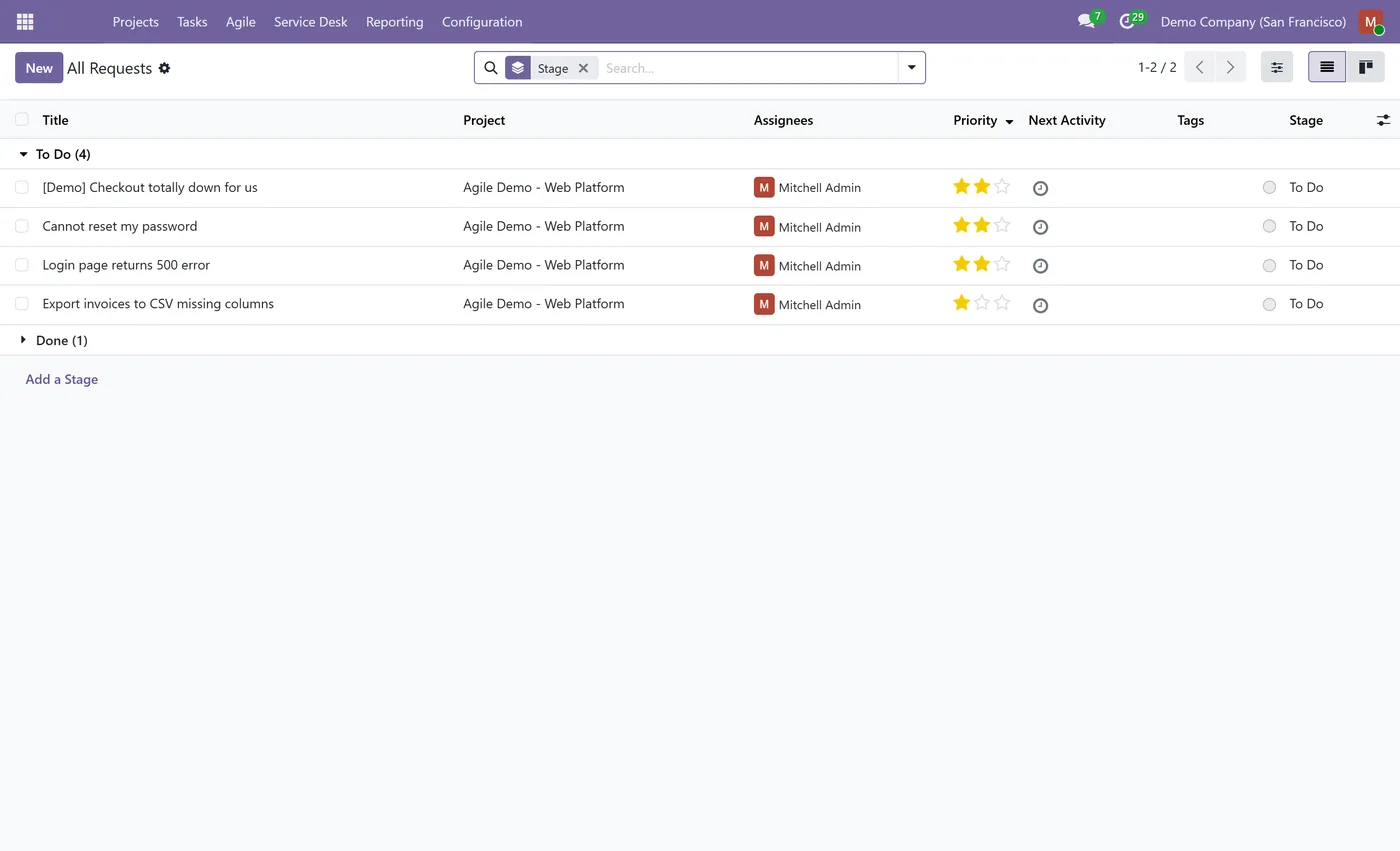Click the Next Activity column header

click(1067, 120)
